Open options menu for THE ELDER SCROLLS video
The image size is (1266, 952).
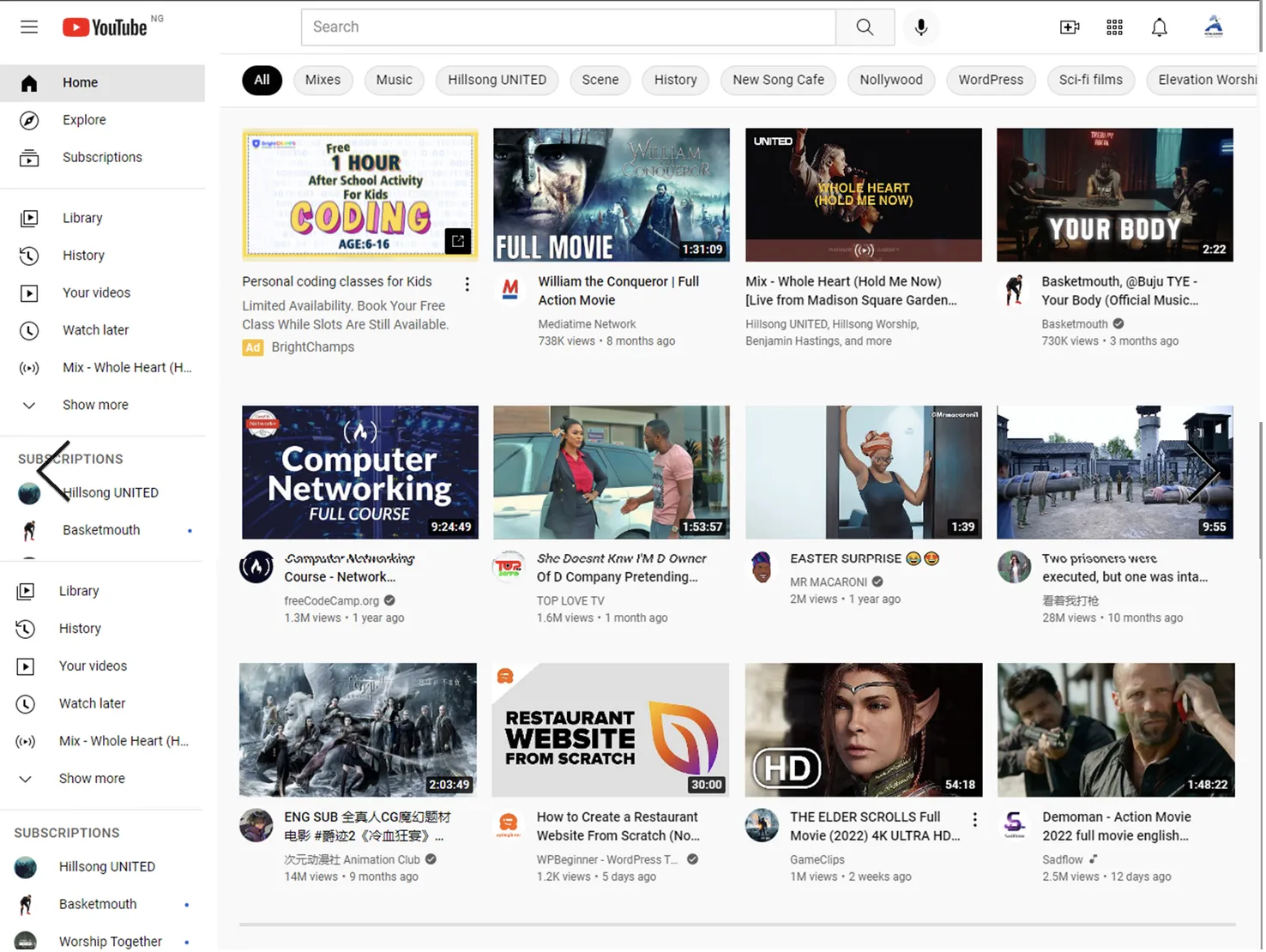(x=976, y=821)
